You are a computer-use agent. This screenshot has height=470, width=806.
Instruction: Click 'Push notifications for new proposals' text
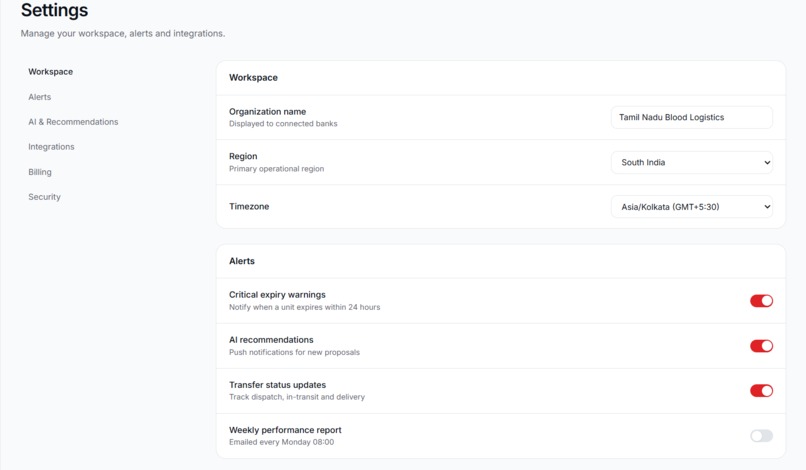pos(295,352)
